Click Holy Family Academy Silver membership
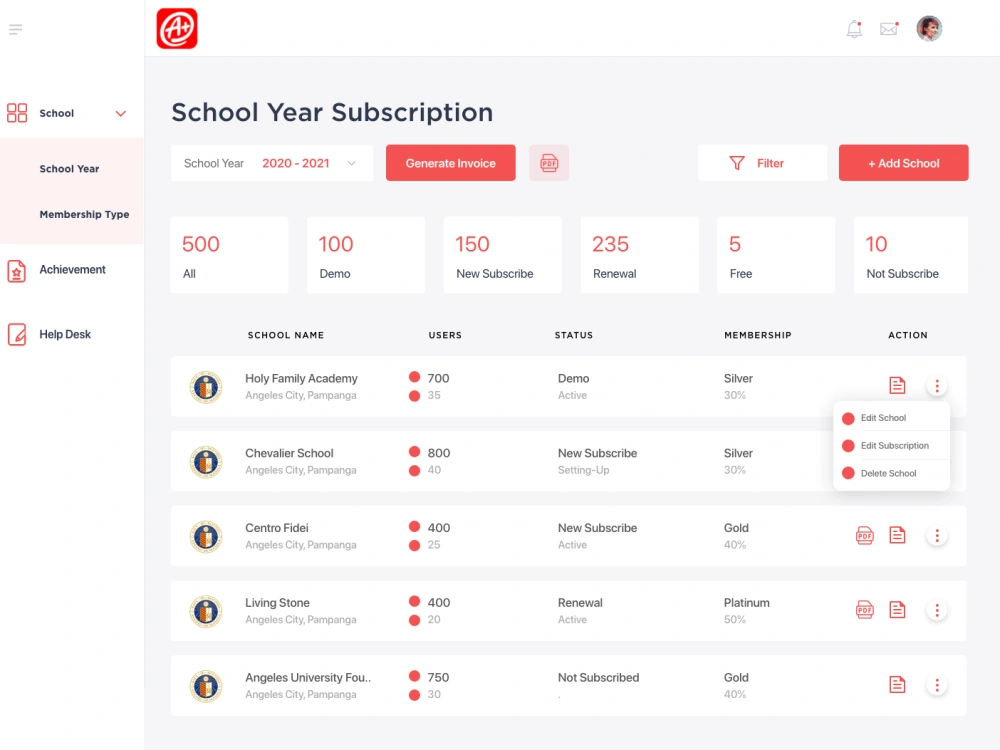The width and height of the screenshot is (1000, 750). click(738, 379)
